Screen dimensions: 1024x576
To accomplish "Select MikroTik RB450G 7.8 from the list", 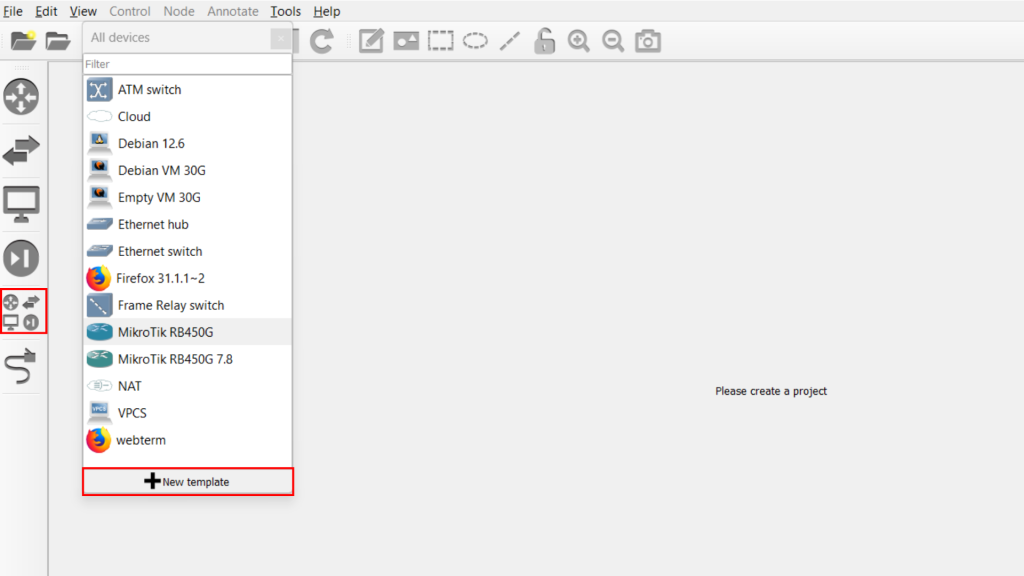I will [175, 359].
